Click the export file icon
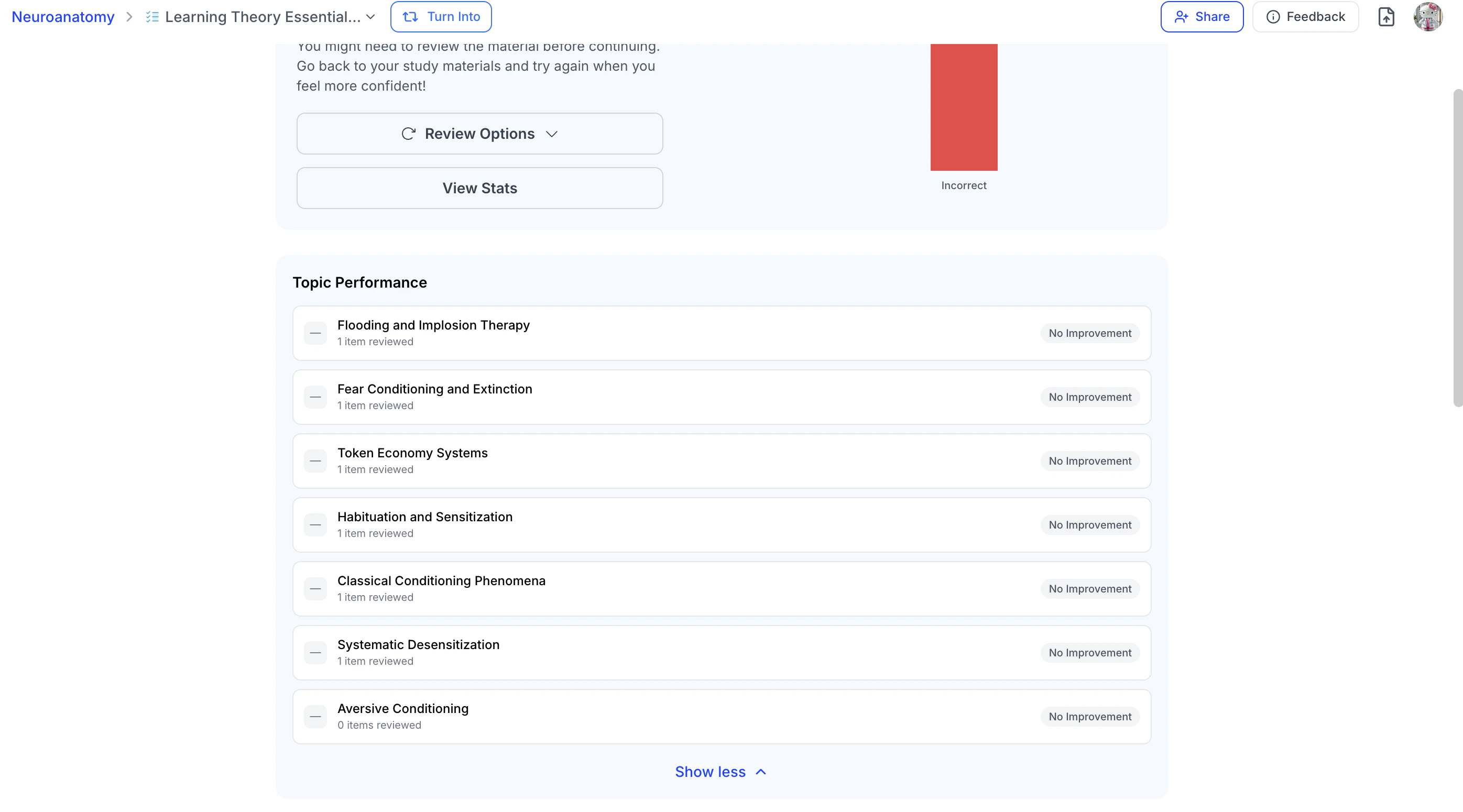The height and width of the screenshot is (812, 1463). pos(1386,17)
